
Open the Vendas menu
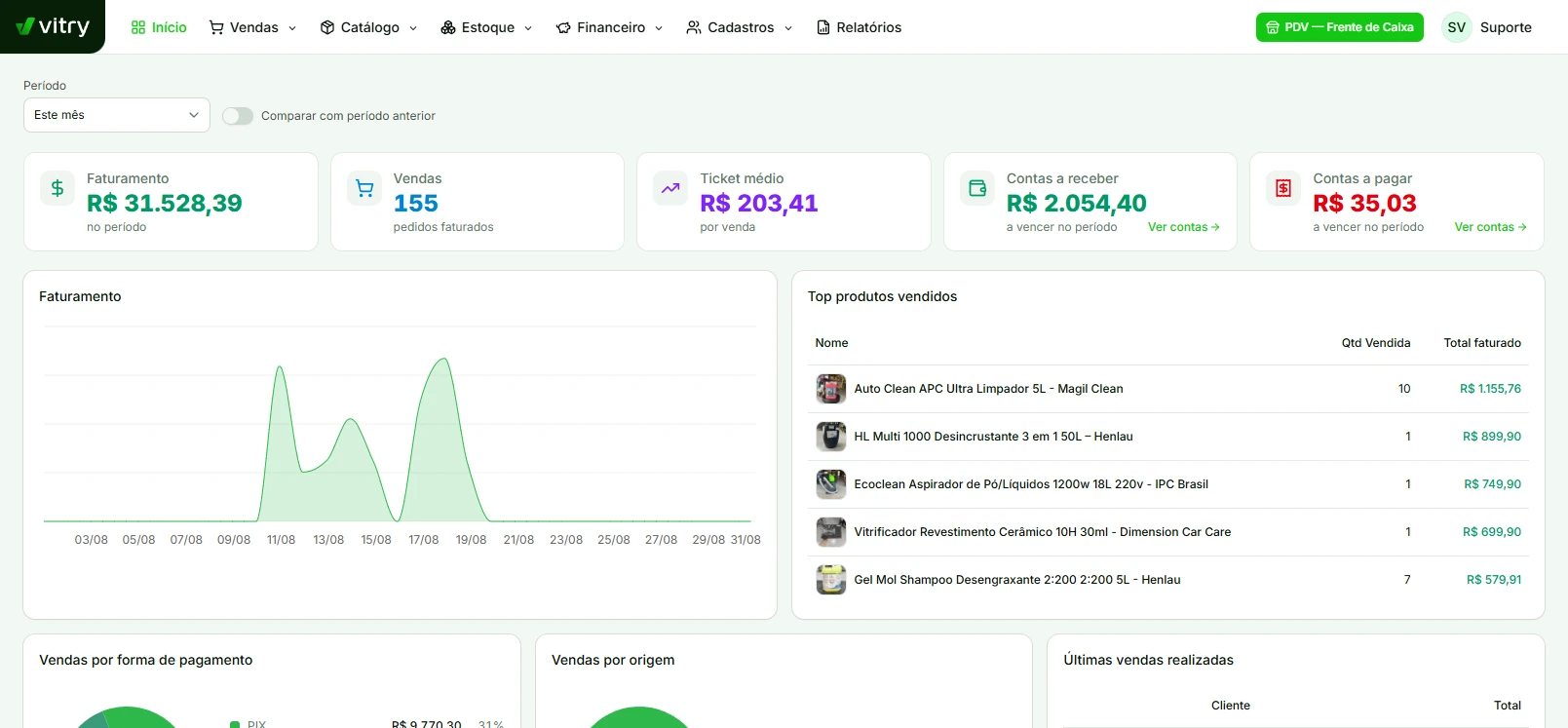click(x=253, y=27)
